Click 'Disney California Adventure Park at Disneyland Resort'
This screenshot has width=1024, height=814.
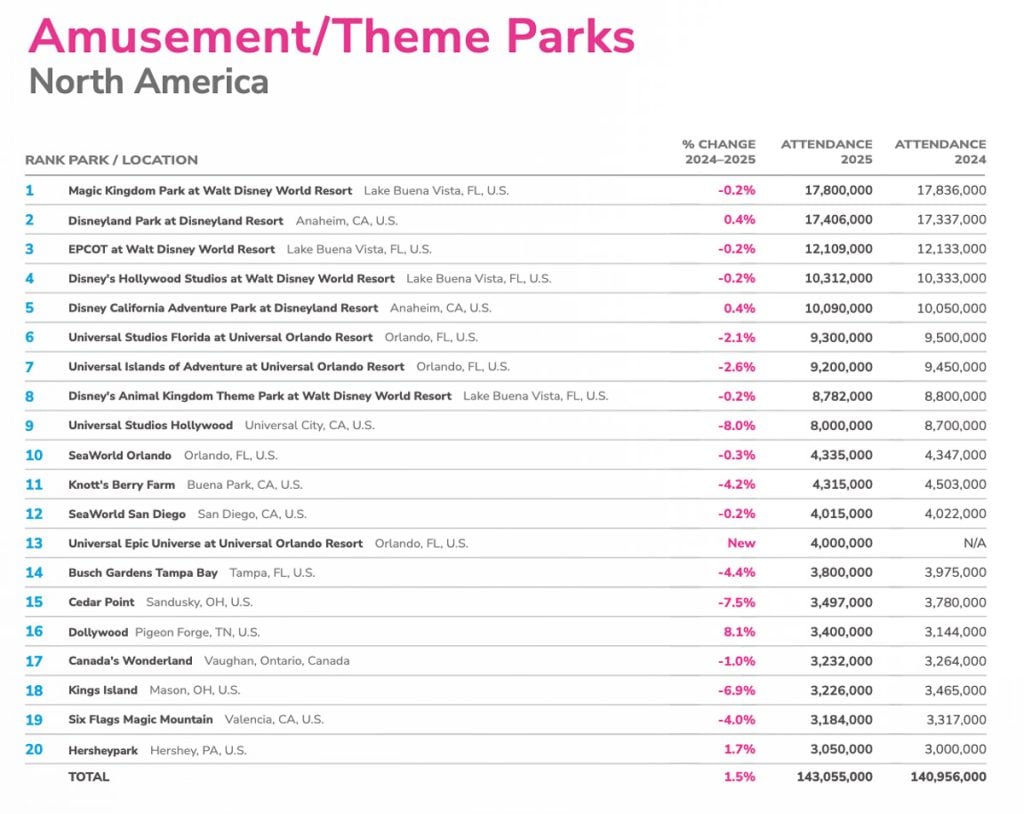pos(223,308)
